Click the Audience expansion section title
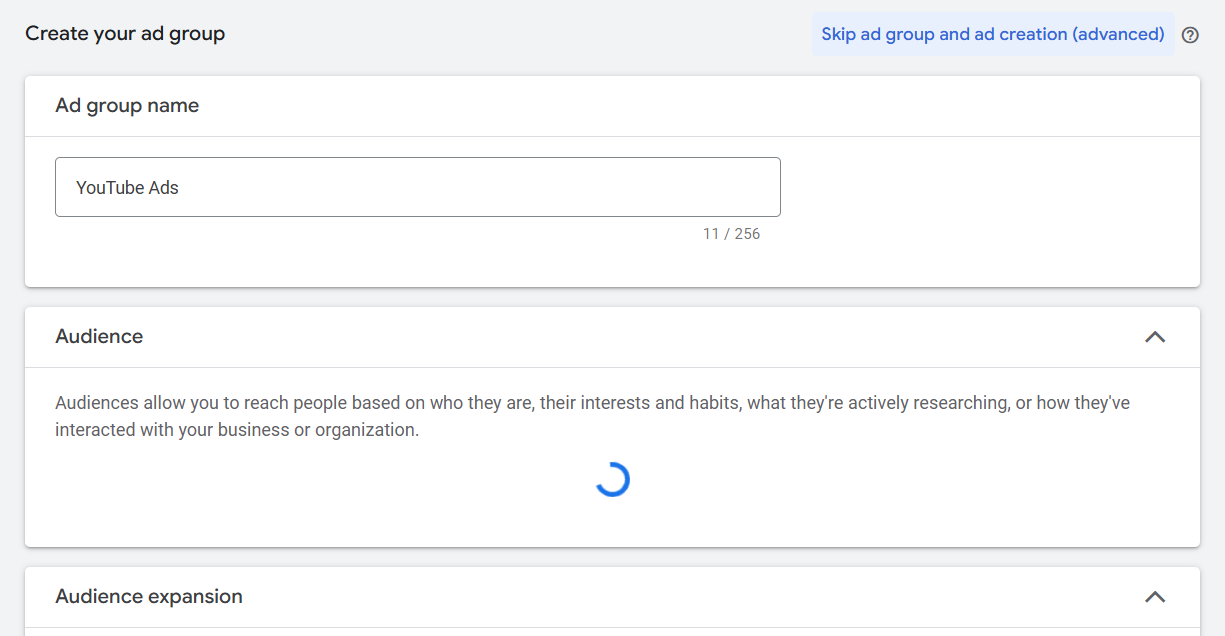This screenshot has height=636, width=1225. [x=149, y=597]
